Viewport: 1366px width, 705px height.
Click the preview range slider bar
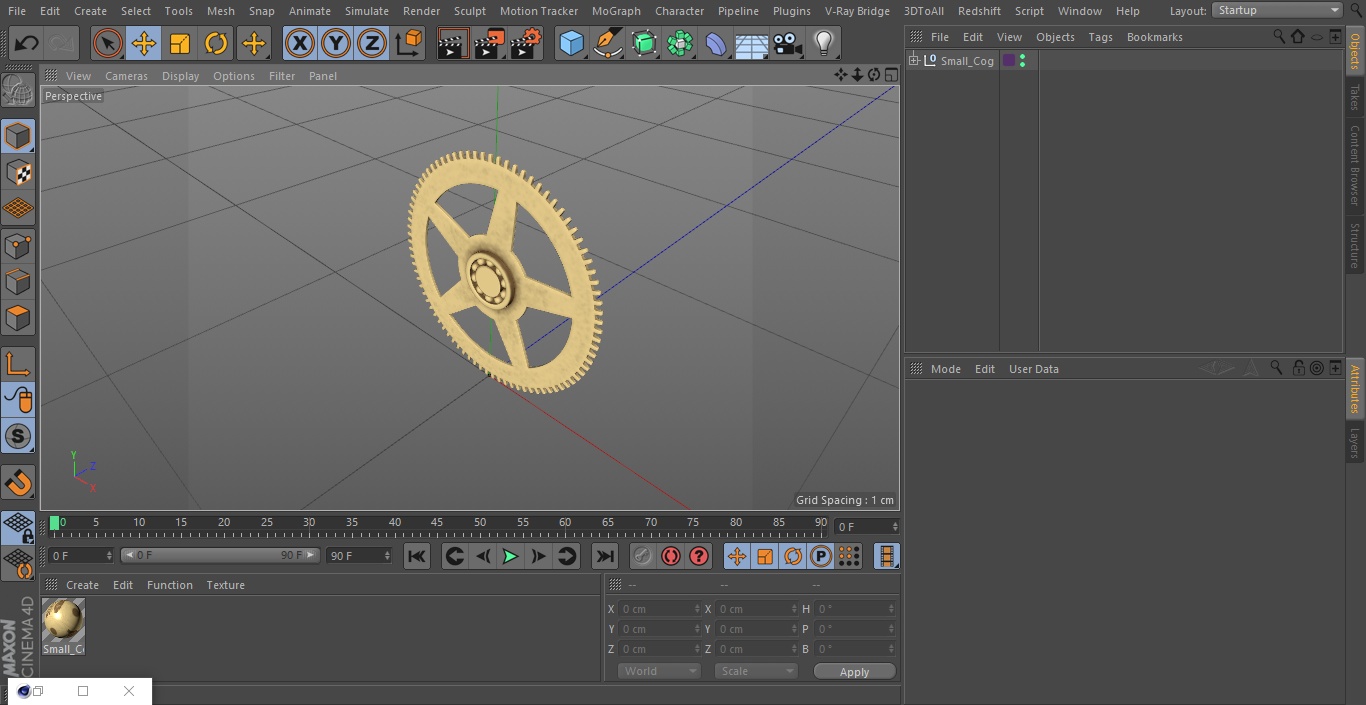coord(220,555)
